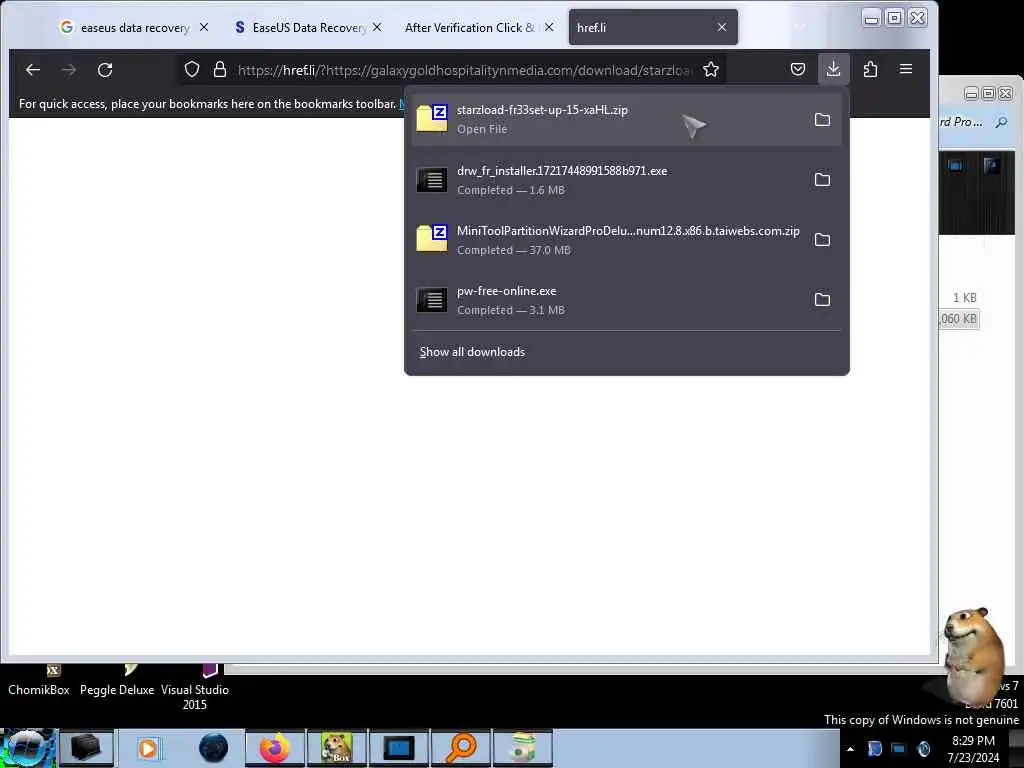The image size is (1024, 768).
Task: Open Visual Studio 2015 desktop shortcut
Action: pyautogui.click(x=195, y=689)
